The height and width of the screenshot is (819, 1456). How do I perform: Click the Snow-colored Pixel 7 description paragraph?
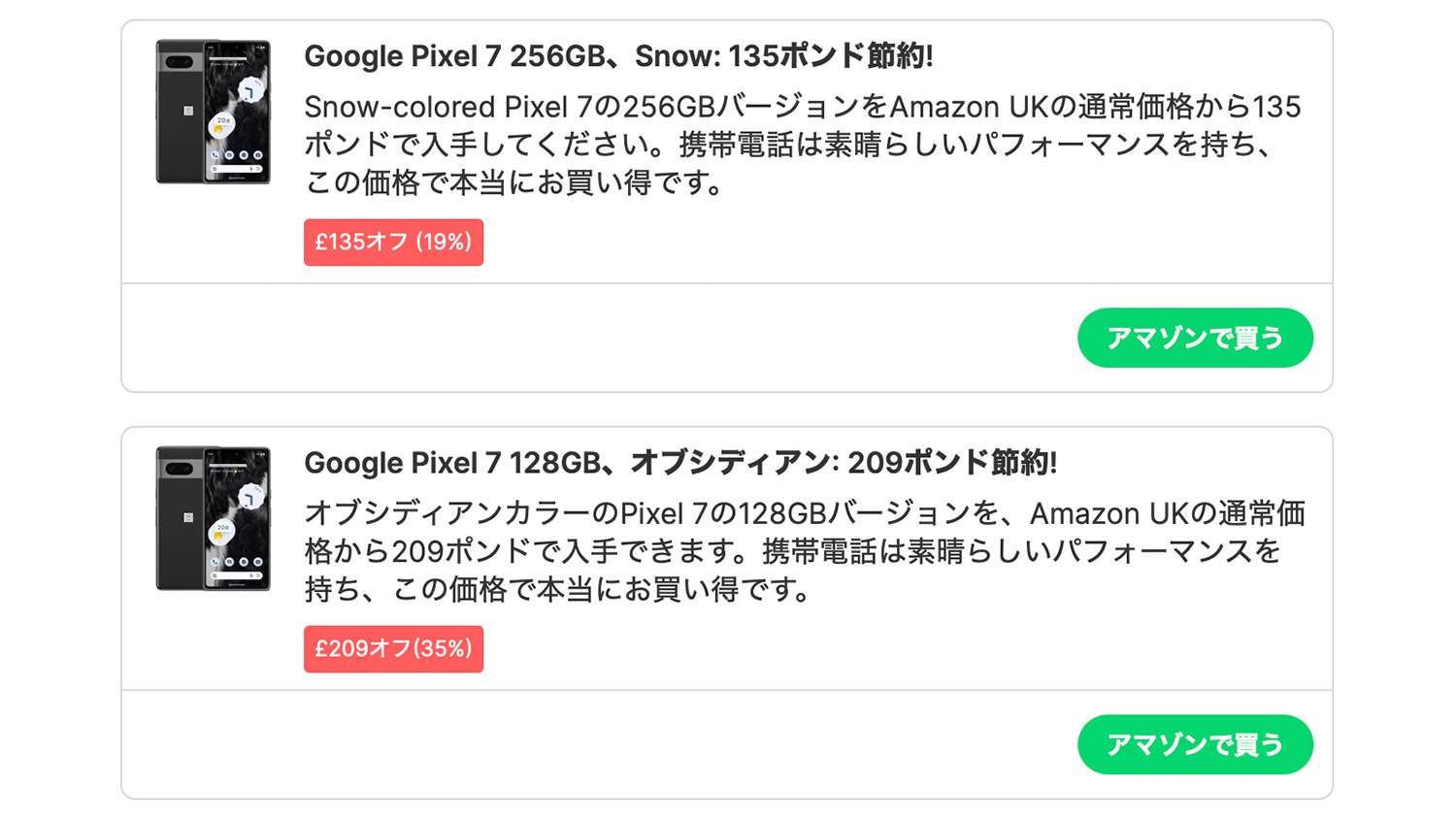(x=802, y=144)
